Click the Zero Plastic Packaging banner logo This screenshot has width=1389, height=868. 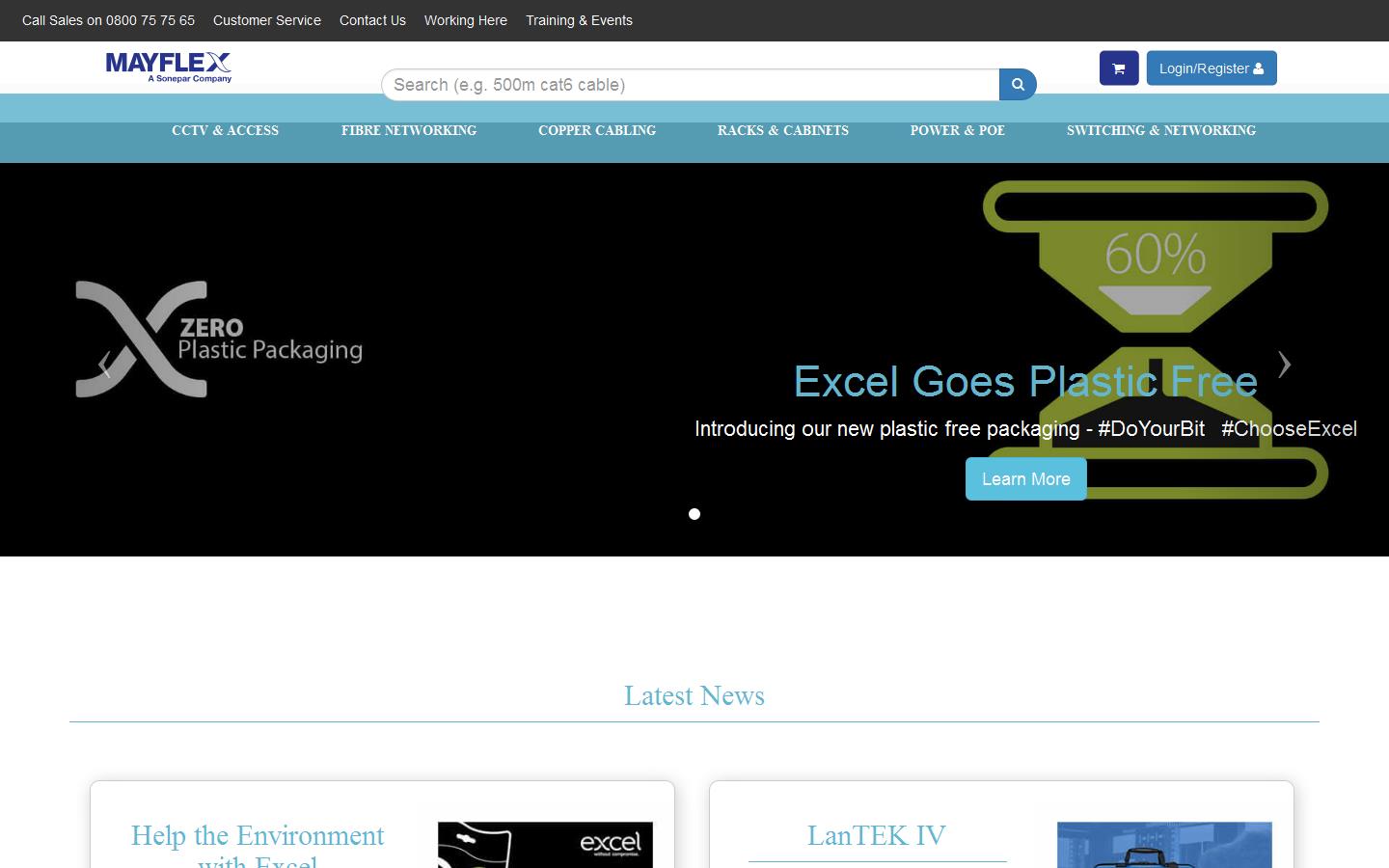click(x=220, y=339)
